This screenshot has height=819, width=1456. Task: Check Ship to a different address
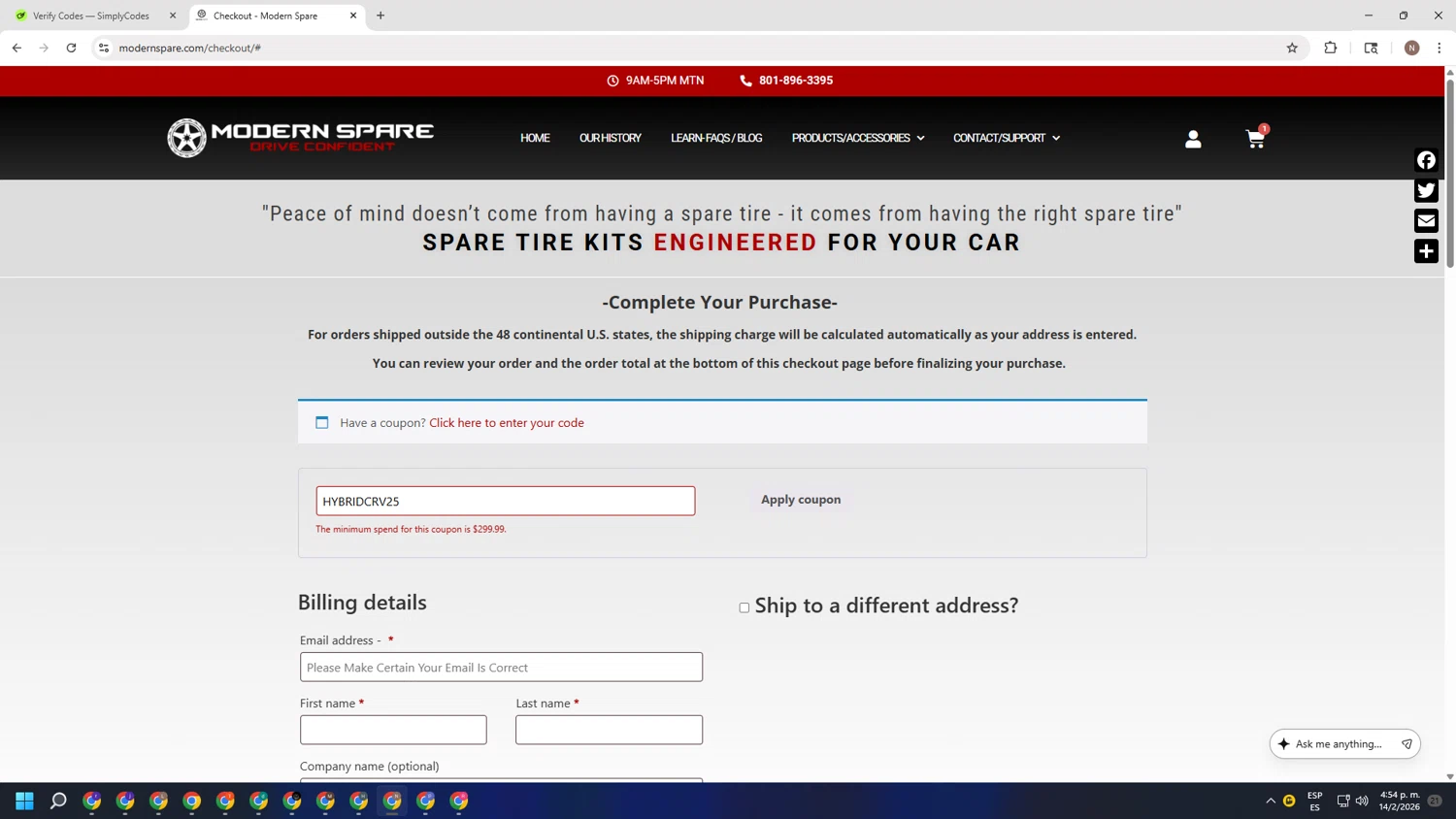click(x=745, y=607)
